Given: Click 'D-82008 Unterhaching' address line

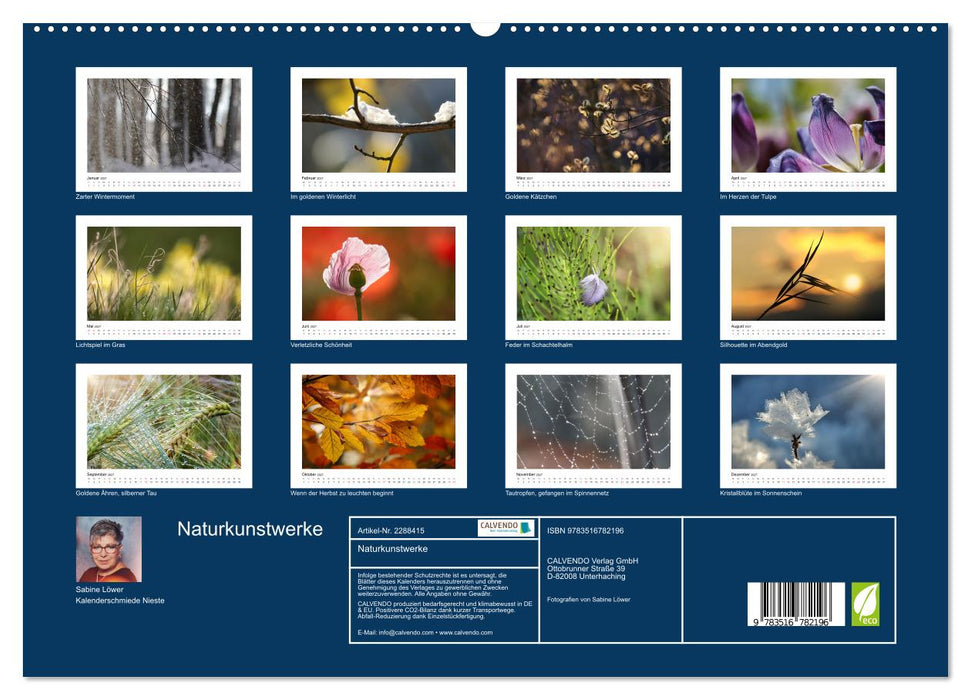Looking at the screenshot, I should tap(586, 576).
